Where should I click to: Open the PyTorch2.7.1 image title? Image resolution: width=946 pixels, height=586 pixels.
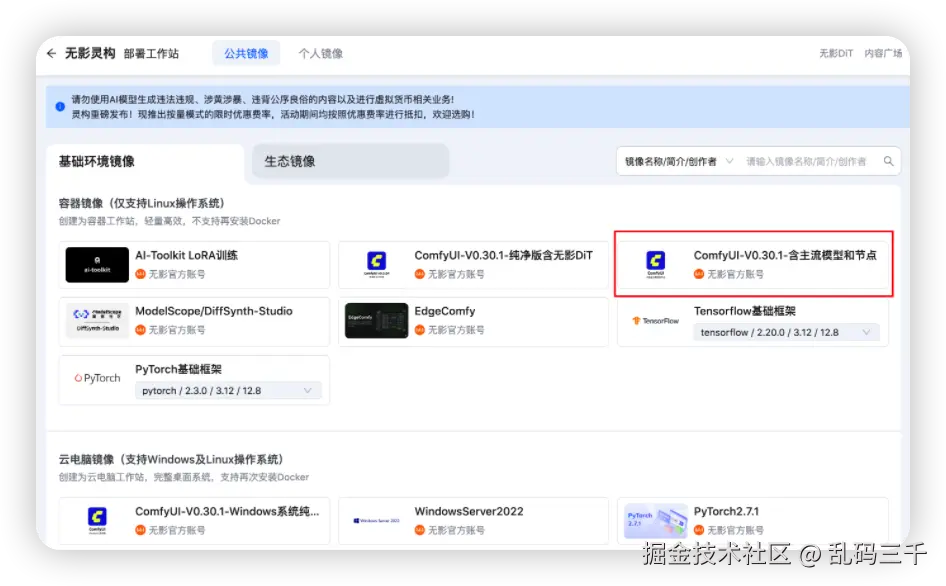tap(726, 511)
